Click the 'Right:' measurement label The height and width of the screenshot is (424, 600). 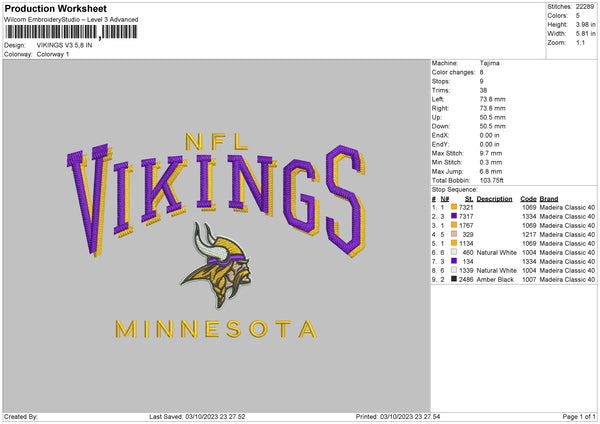(x=440, y=108)
